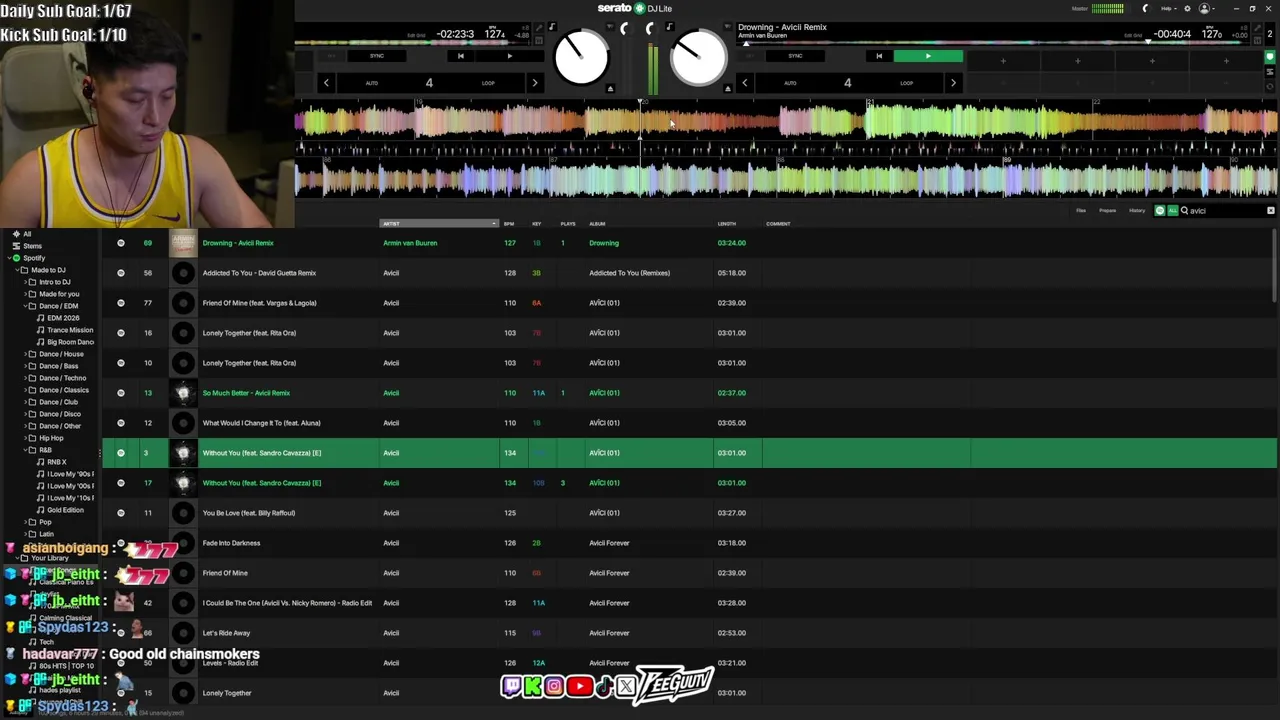1280x720 pixels.
Task: Eject track from the right deck
Action: [x=727, y=89]
